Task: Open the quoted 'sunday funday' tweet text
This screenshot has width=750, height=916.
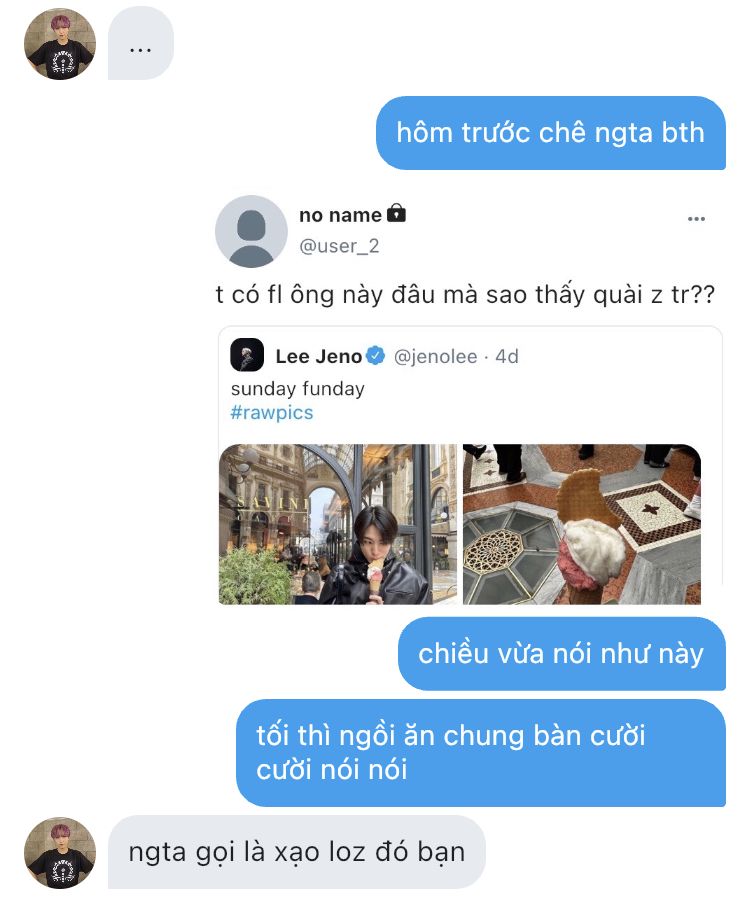Action: [297, 388]
